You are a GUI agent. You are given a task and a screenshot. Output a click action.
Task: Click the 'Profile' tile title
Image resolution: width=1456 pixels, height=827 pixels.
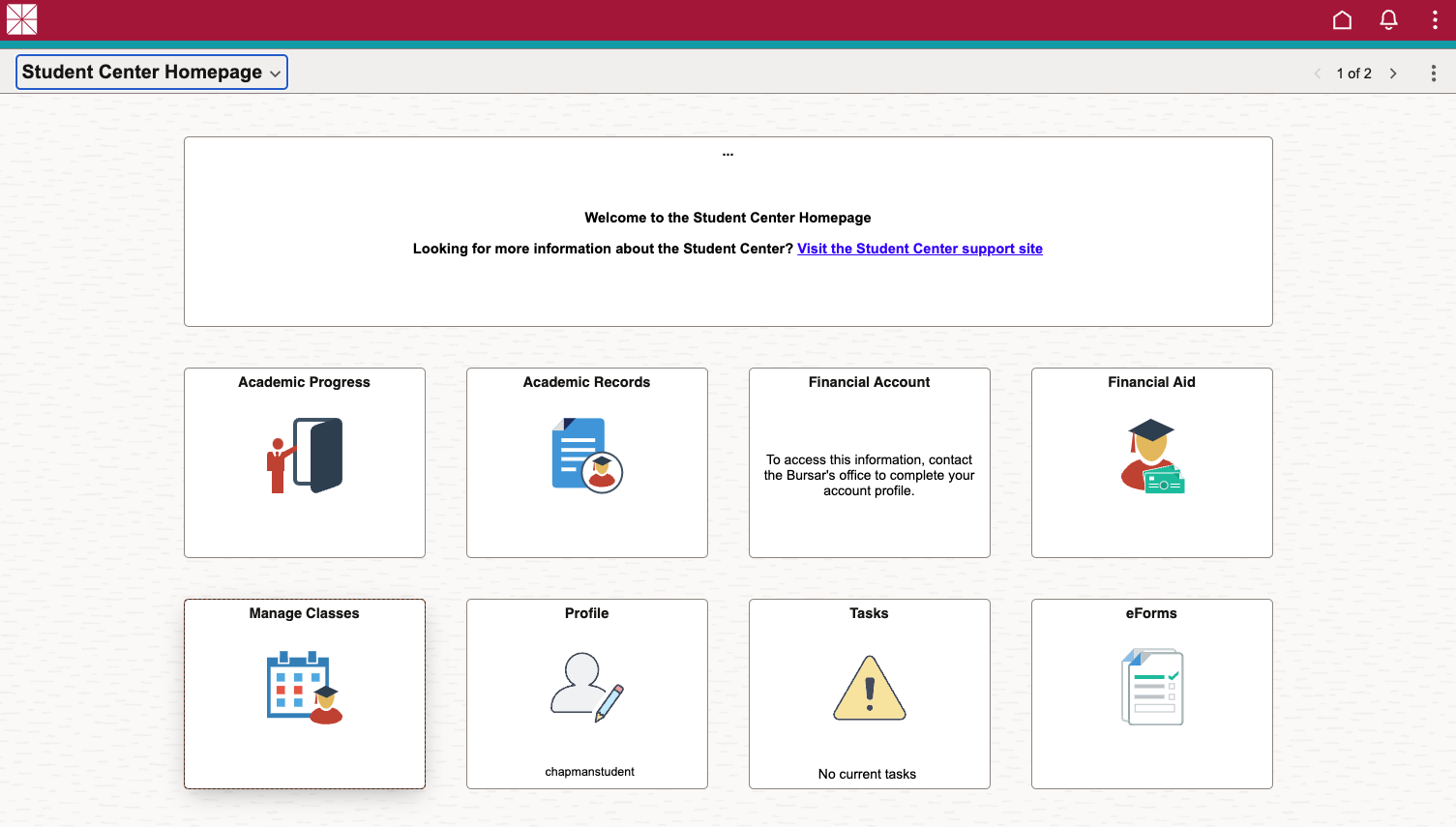click(x=586, y=613)
